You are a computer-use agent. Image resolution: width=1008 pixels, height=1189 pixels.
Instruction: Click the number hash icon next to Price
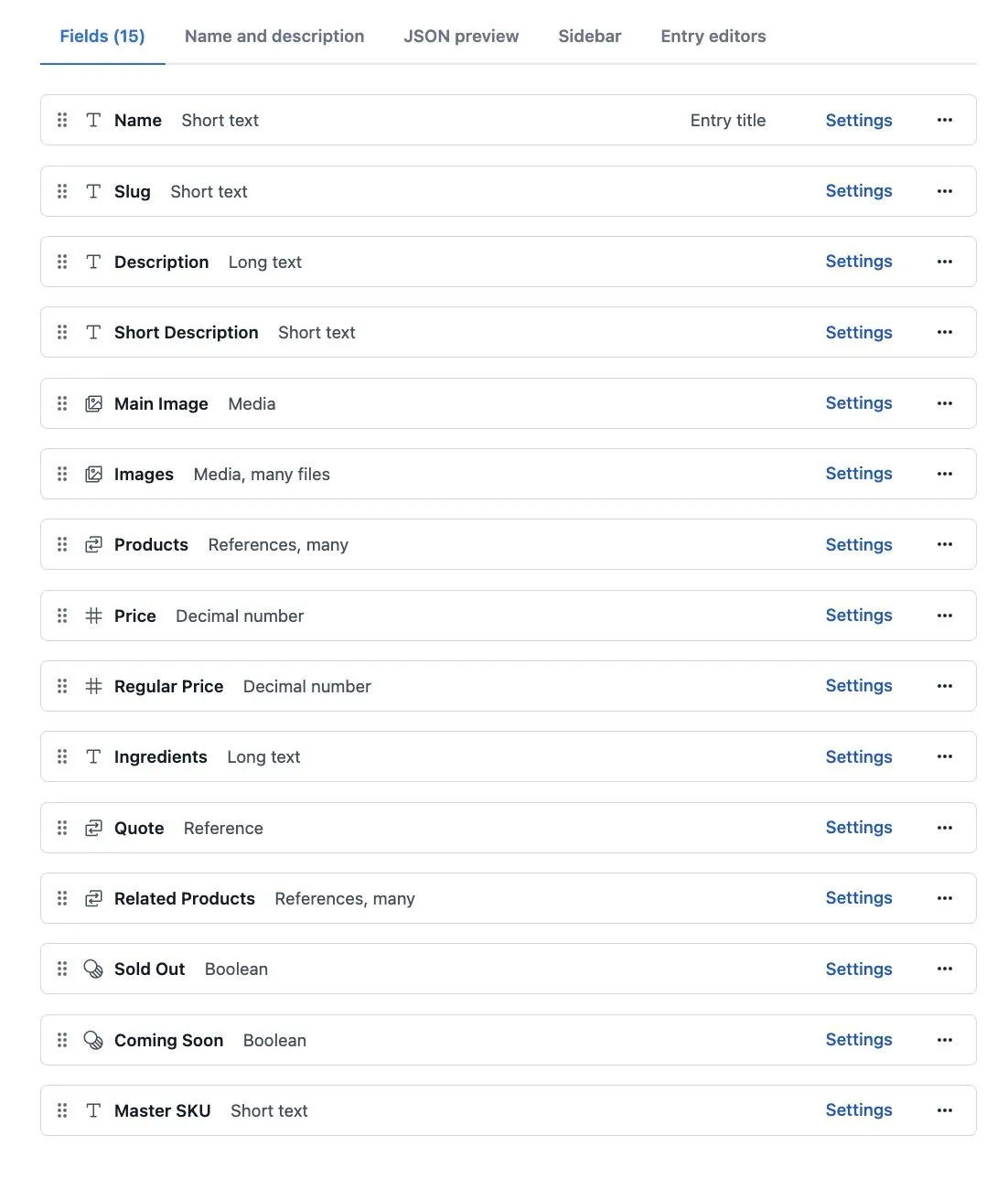(x=93, y=616)
